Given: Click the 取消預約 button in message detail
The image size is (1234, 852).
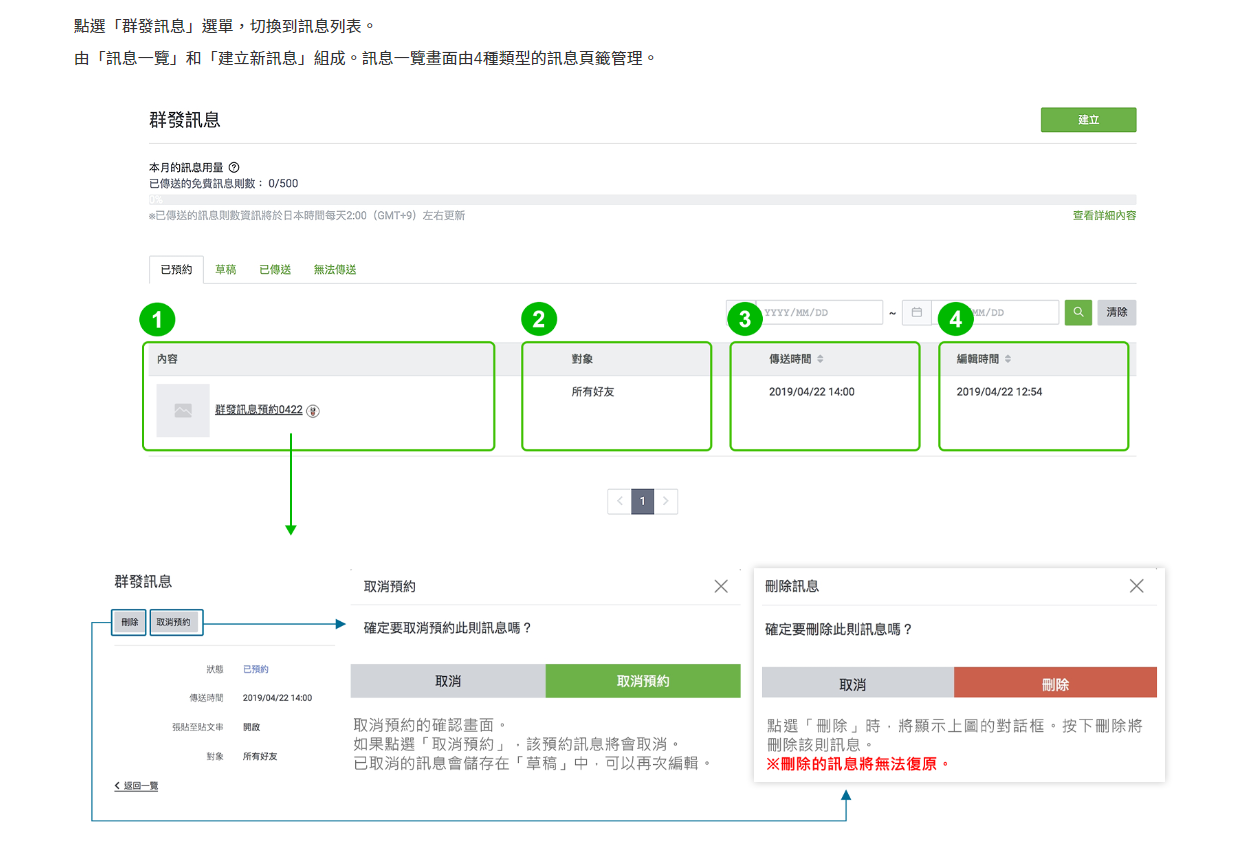Looking at the screenshot, I should pos(175,622).
